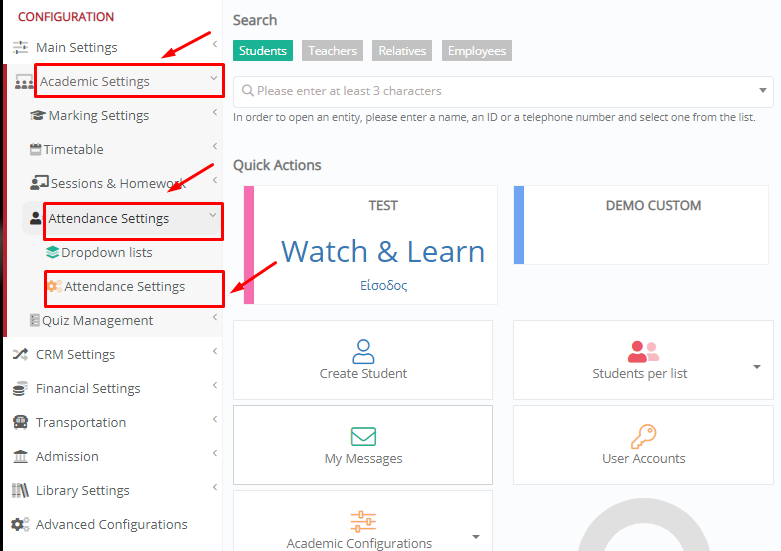
Task: Select the Relatives search tab
Action: 402,51
